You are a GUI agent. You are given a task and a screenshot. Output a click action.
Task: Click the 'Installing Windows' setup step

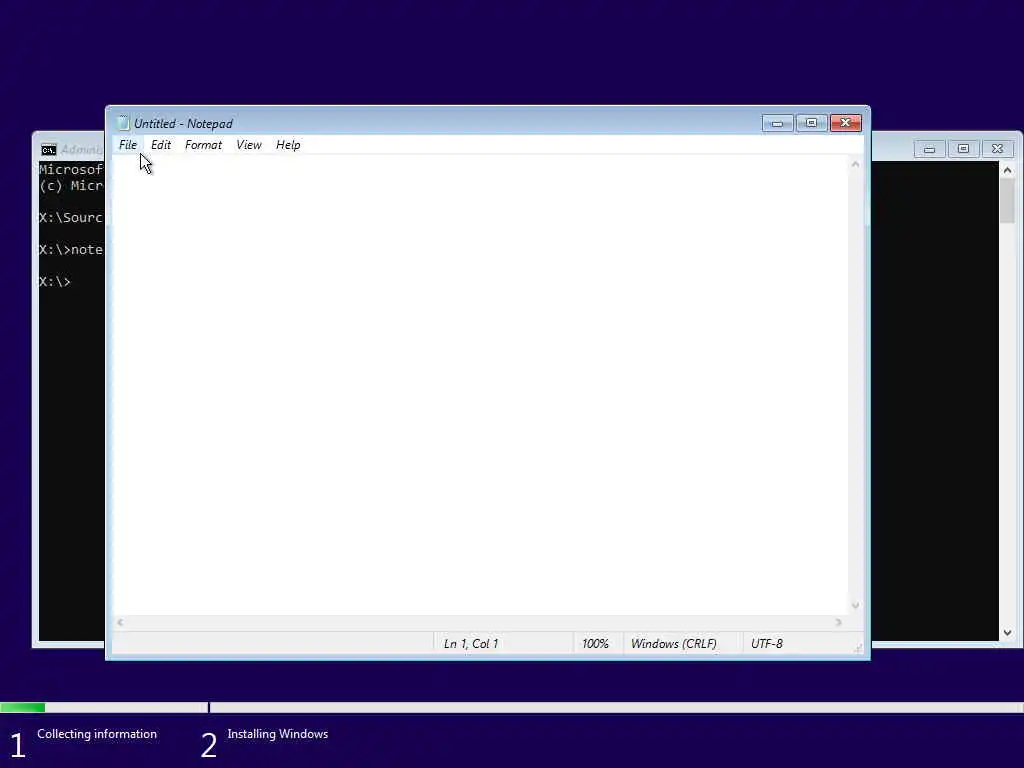point(278,734)
